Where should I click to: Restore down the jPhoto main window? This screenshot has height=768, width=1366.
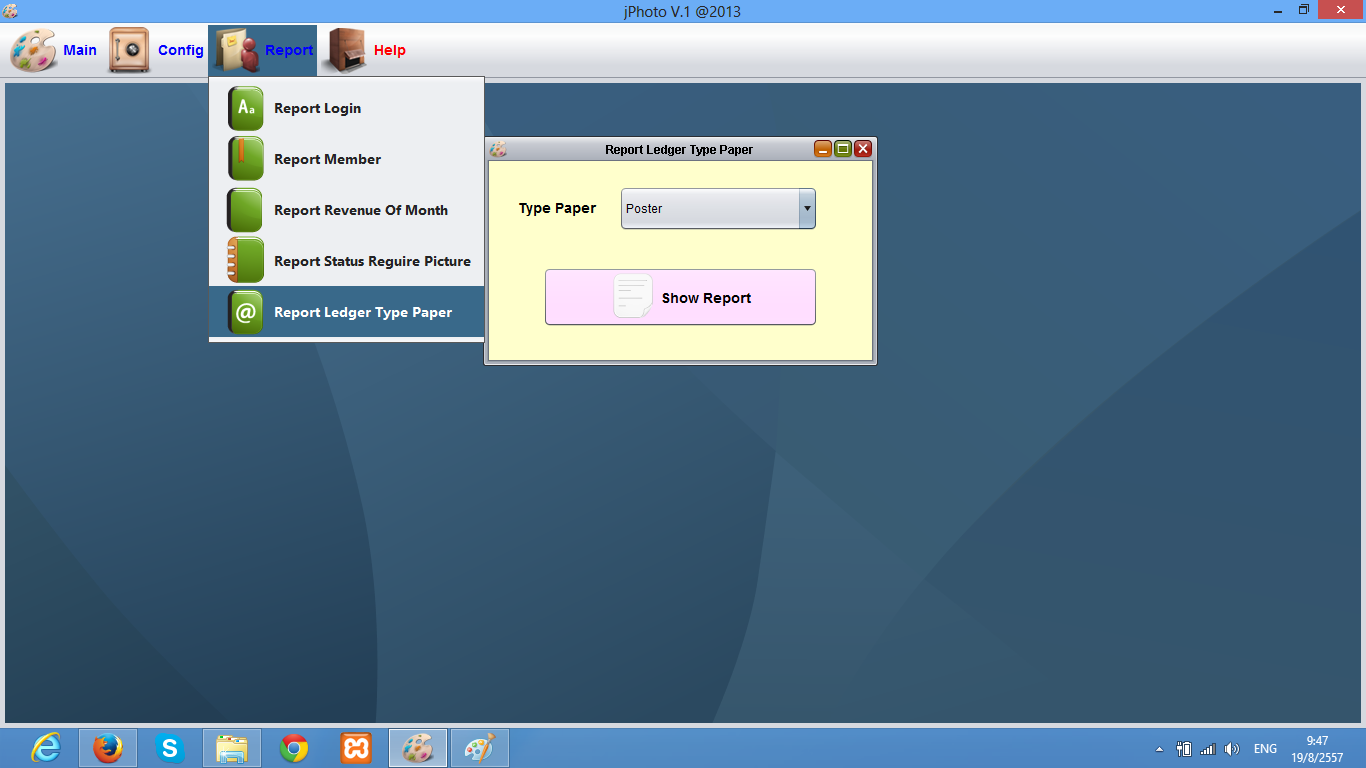click(x=1304, y=10)
